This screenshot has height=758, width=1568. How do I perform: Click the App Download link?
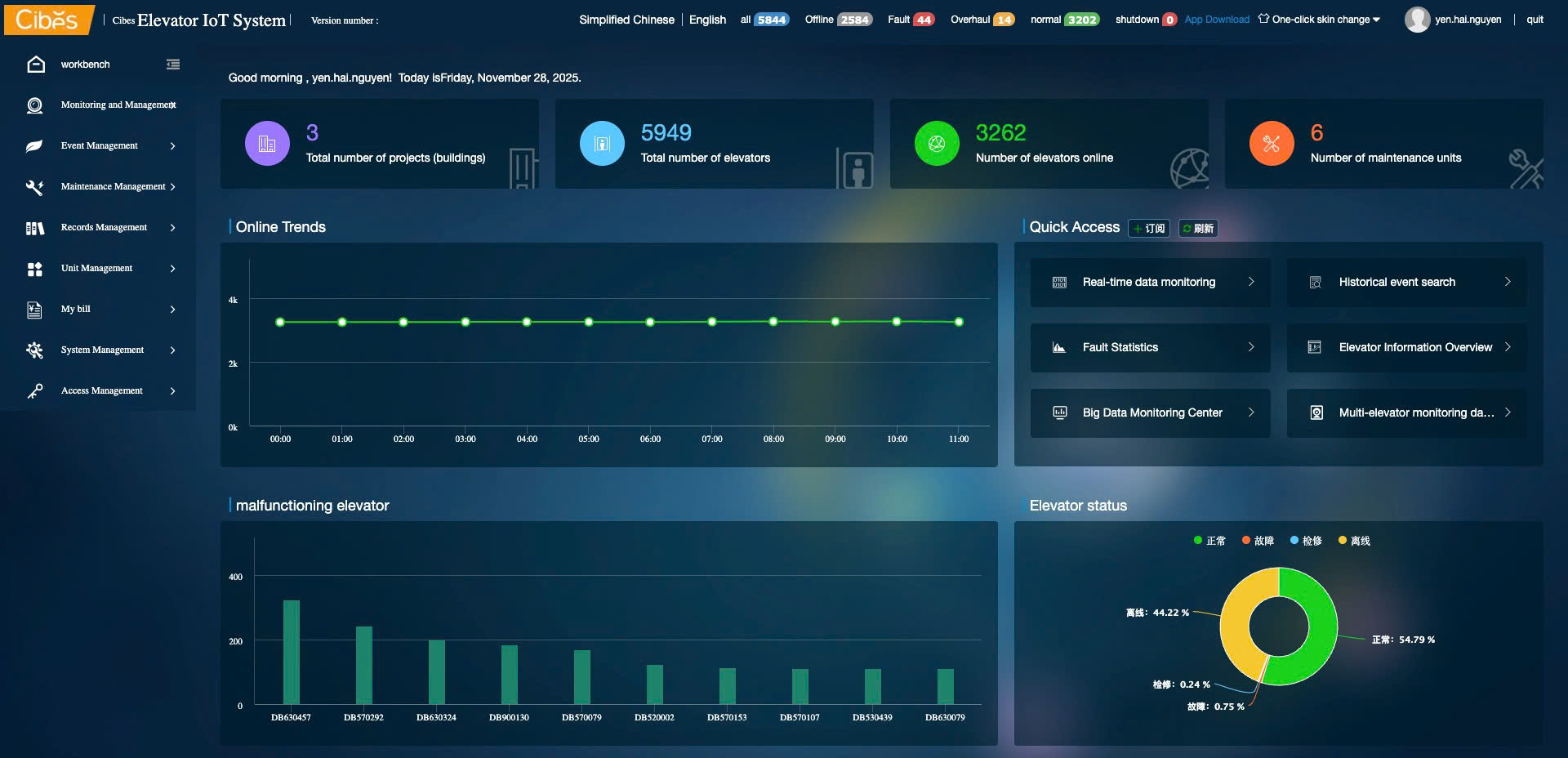click(1216, 20)
